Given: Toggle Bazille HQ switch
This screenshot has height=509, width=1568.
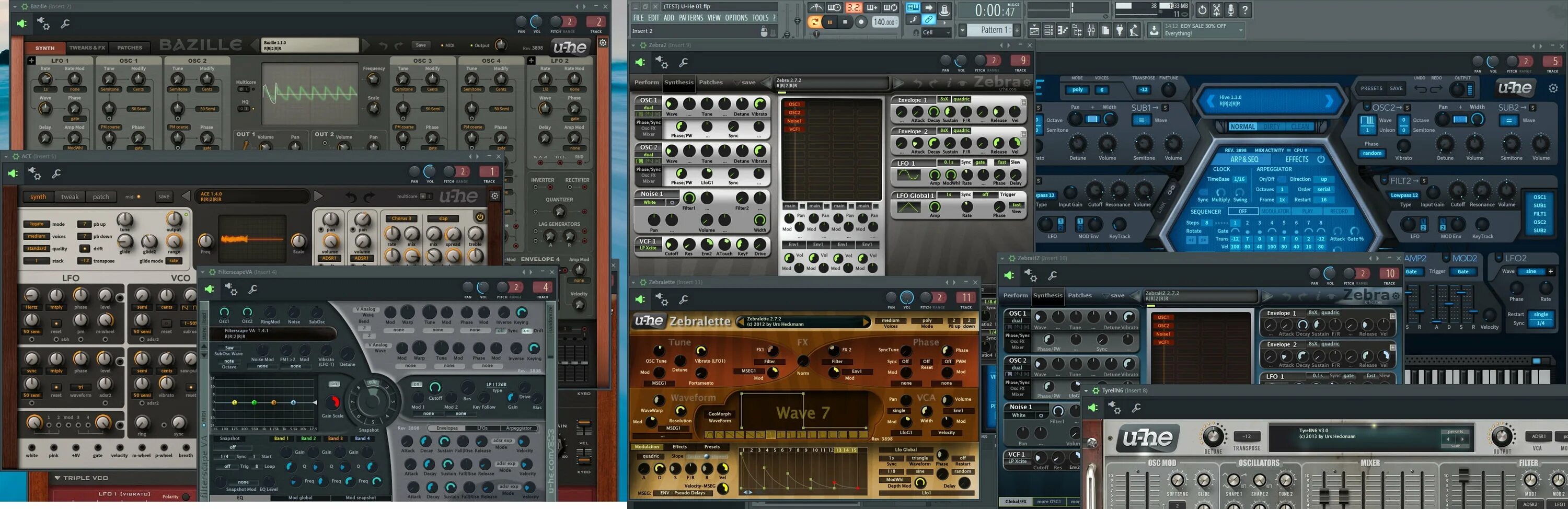Looking at the screenshot, I should click(x=244, y=109).
